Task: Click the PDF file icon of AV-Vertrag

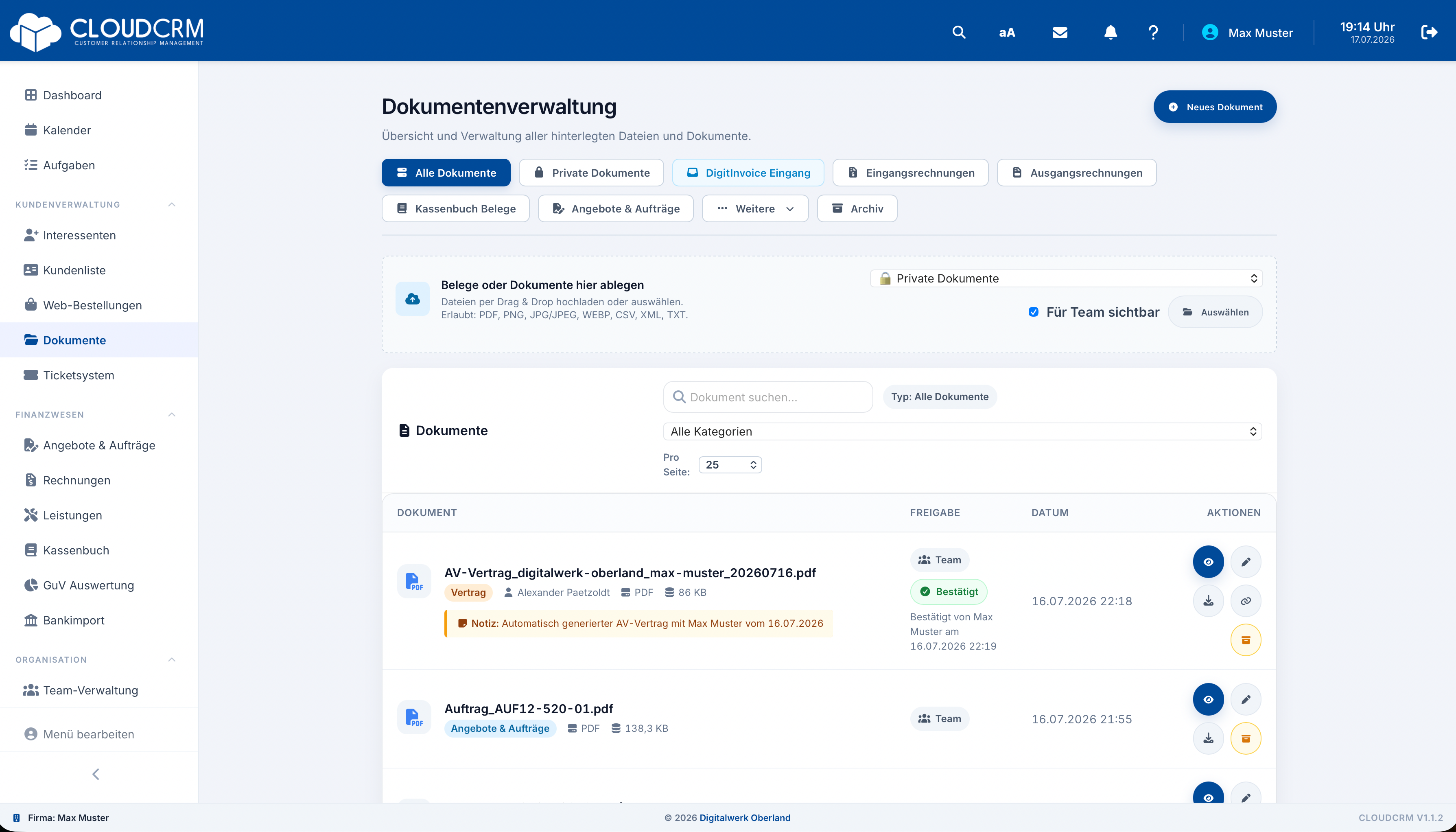Action: point(413,582)
